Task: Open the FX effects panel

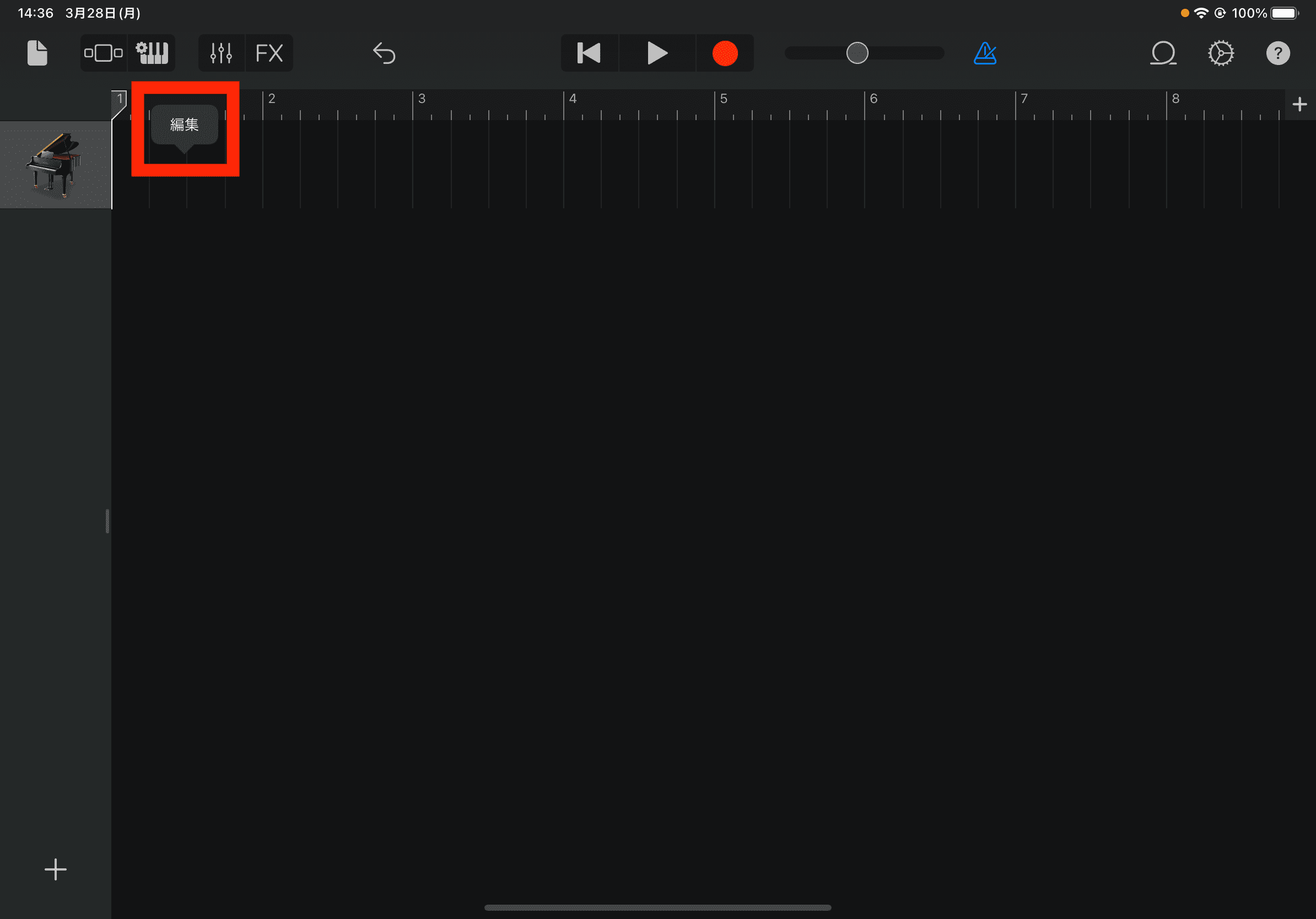Action: tap(269, 53)
